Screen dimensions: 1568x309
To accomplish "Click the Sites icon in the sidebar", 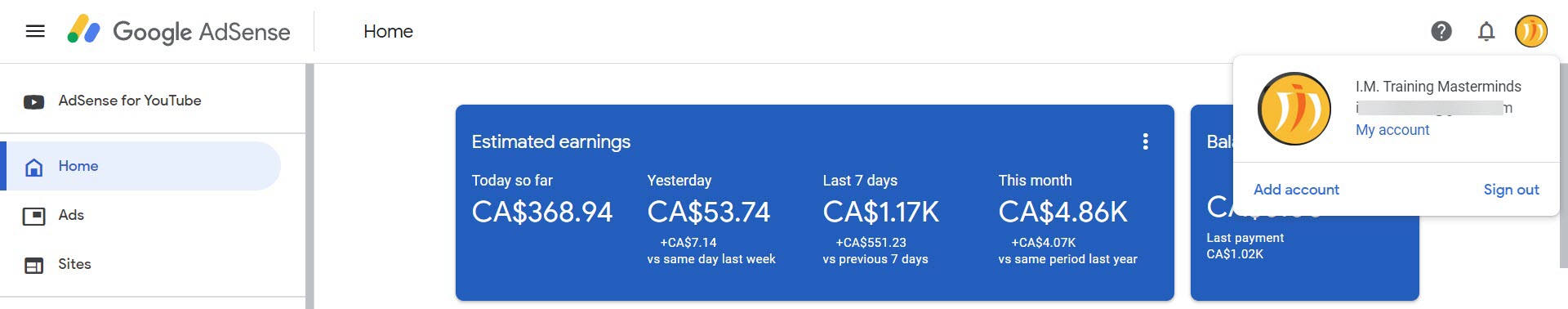I will pyautogui.click(x=34, y=265).
